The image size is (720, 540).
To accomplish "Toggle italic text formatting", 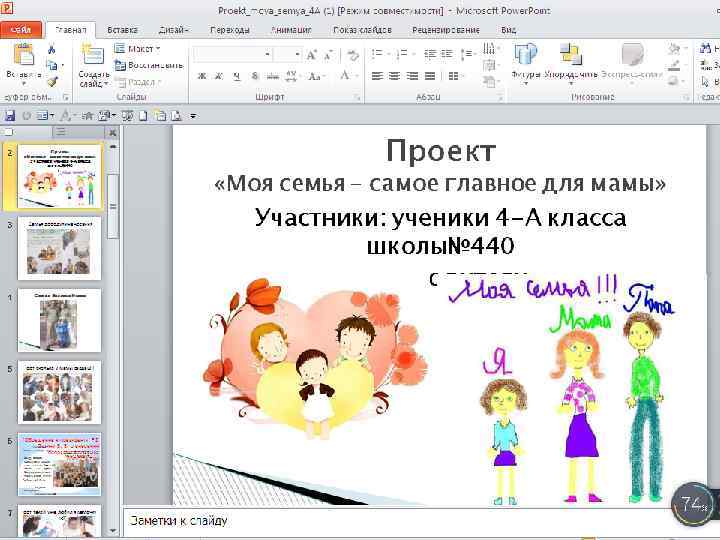I will coord(218,75).
